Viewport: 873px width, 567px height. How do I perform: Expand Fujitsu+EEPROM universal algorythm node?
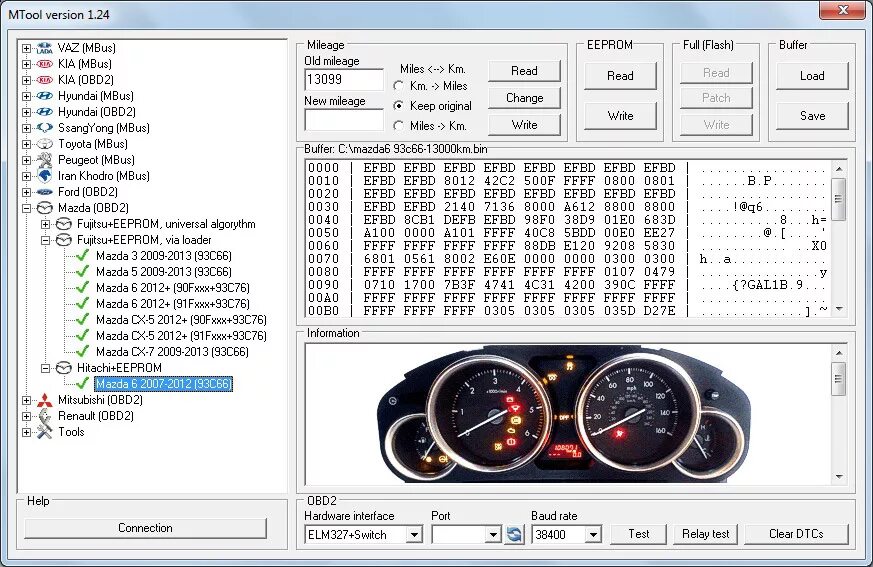(46, 224)
